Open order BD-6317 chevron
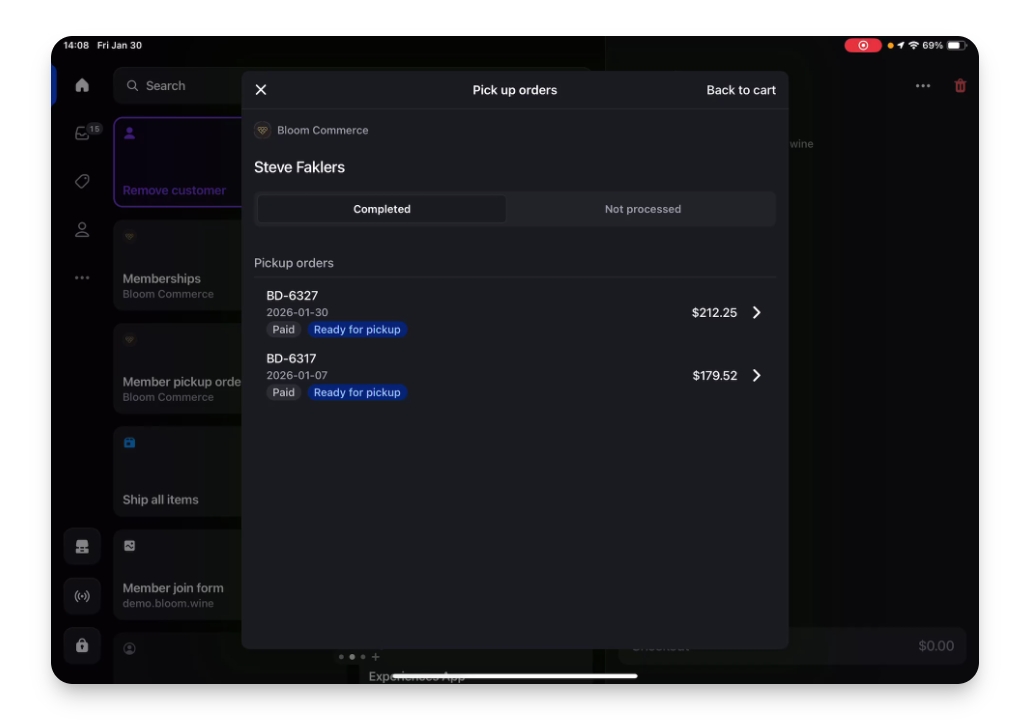The image size is (1030, 720). 757,375
